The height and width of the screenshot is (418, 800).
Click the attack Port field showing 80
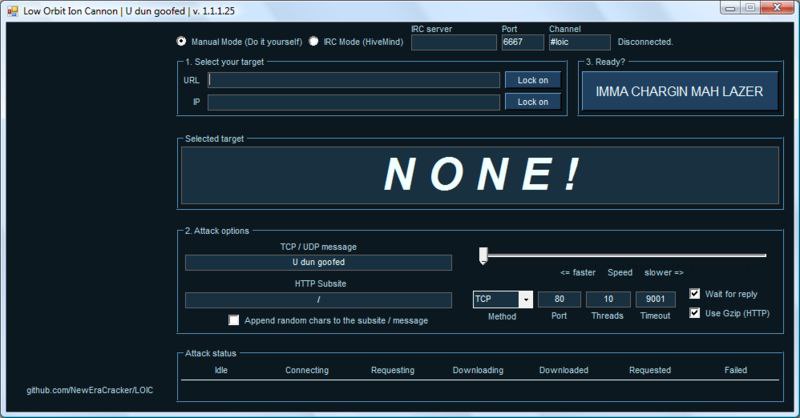559,299
